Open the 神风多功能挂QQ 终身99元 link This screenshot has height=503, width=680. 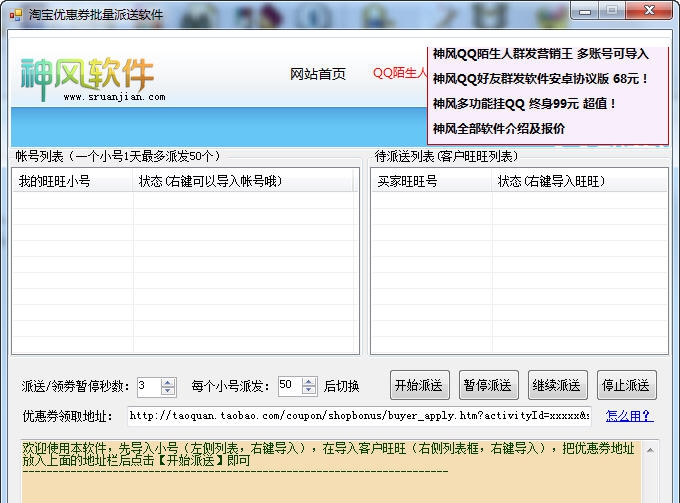point(524,104)
